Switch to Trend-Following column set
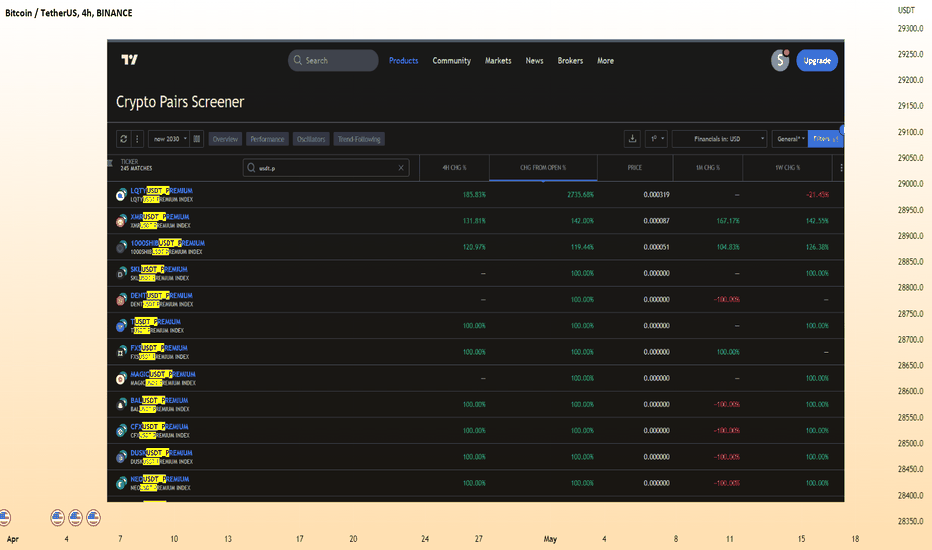This screenshot has width=932, height=550. click(x=359, y=139)
